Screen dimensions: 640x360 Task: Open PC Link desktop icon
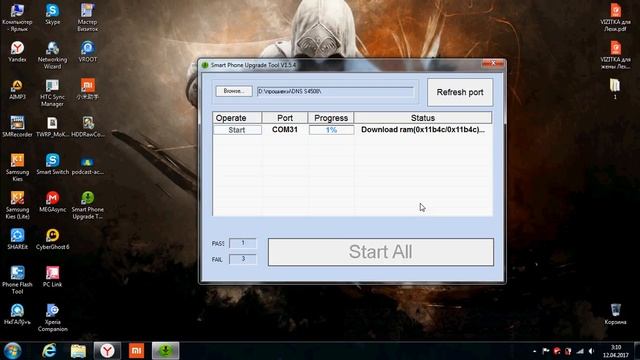(x=52, y=277)
